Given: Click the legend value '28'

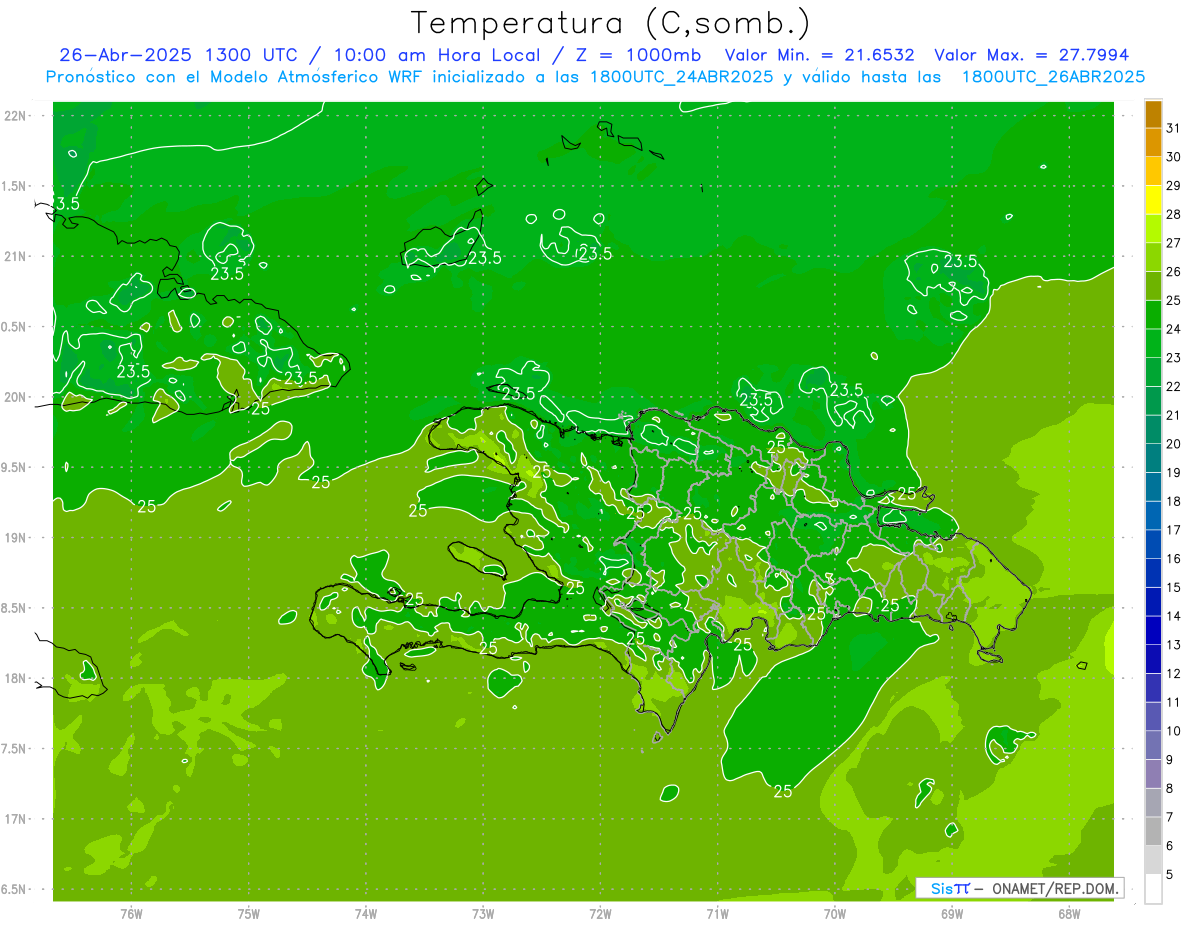Looking at the screenshot, I should click(1173, 214).
